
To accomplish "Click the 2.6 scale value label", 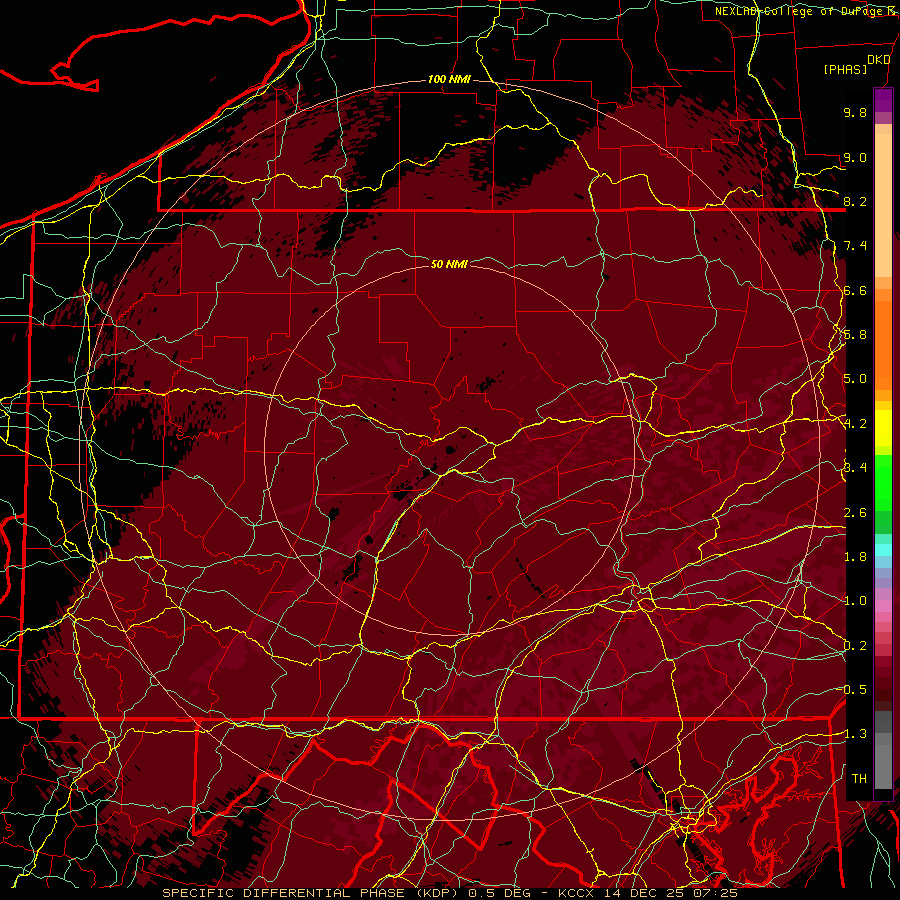I will [x=855, y=512].
